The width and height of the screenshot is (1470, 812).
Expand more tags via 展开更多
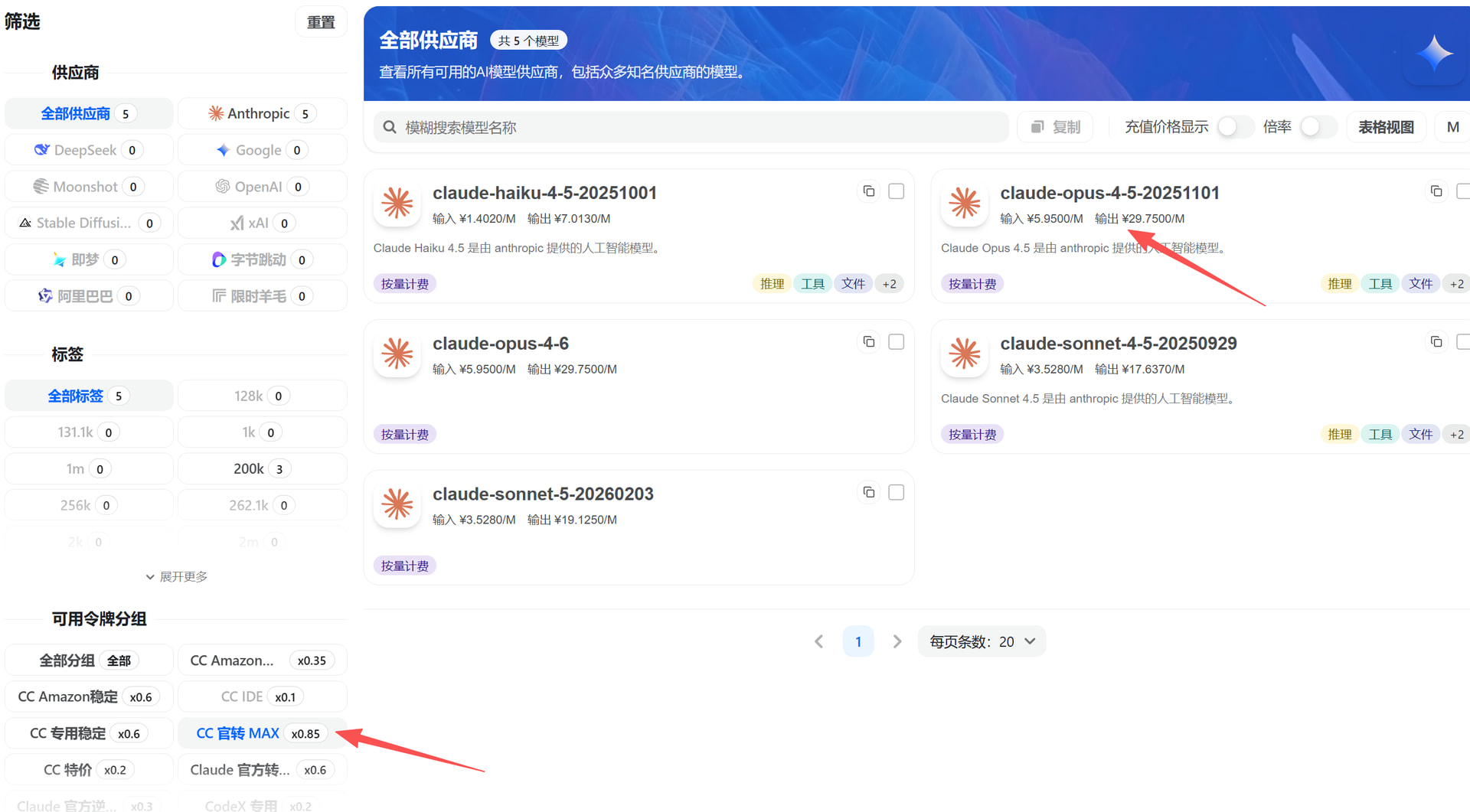[x=176, y=576]
